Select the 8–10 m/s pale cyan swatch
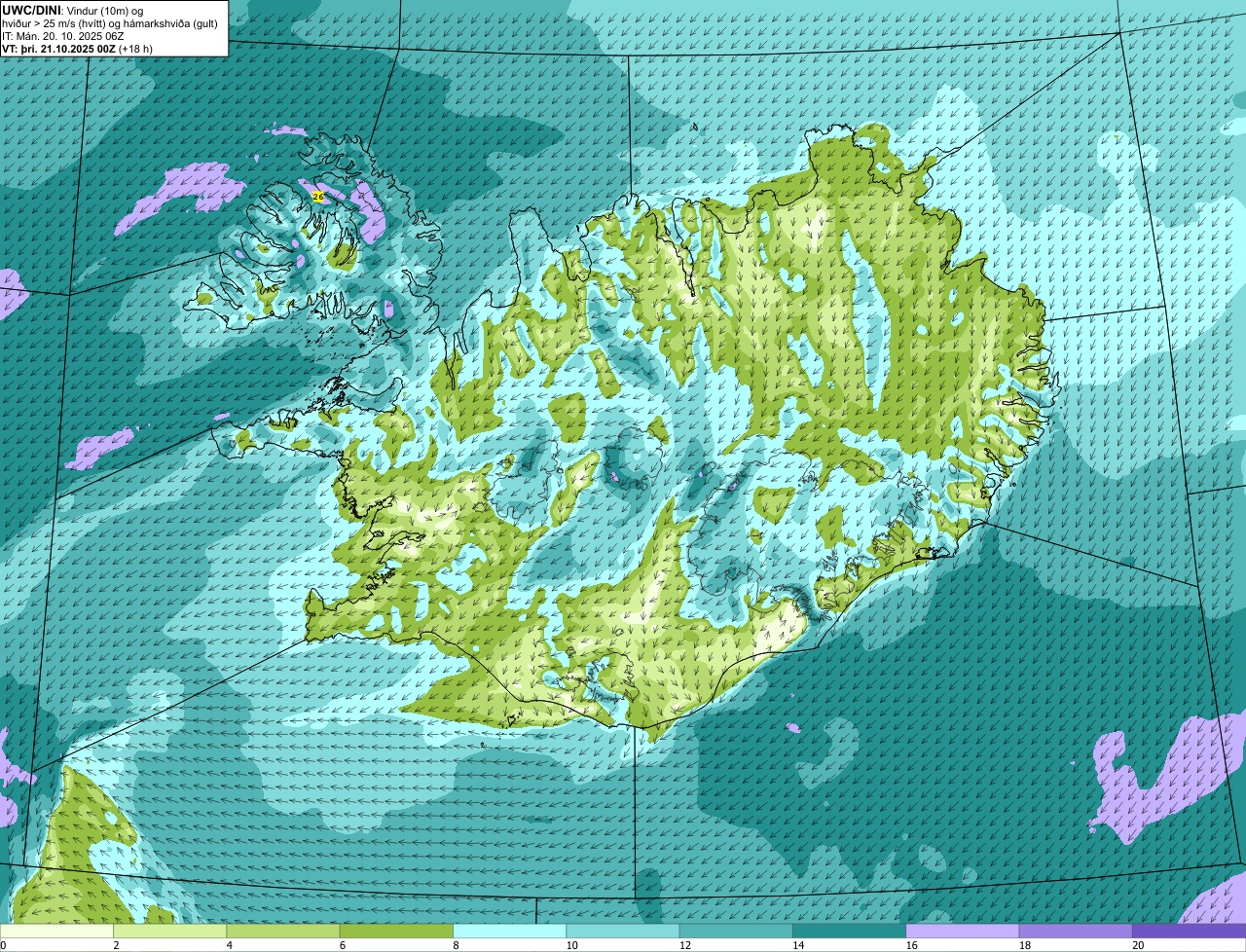Viewport: 1246px width, 952px height. tap(510, 932)
